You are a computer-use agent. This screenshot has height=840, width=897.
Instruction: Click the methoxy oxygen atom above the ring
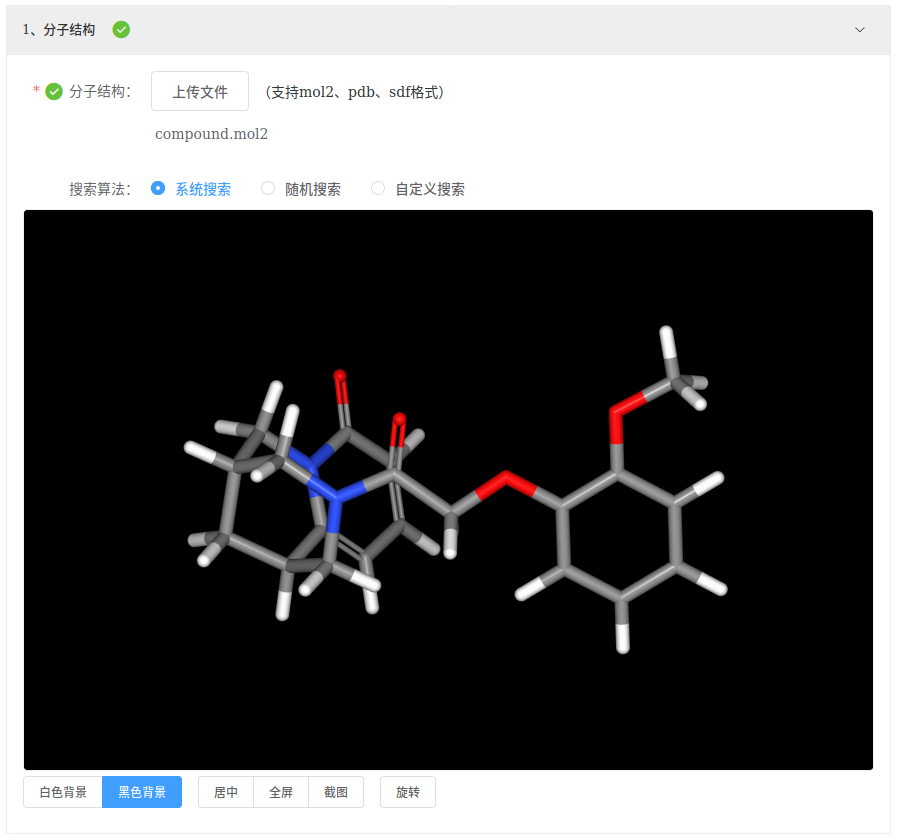620,408
